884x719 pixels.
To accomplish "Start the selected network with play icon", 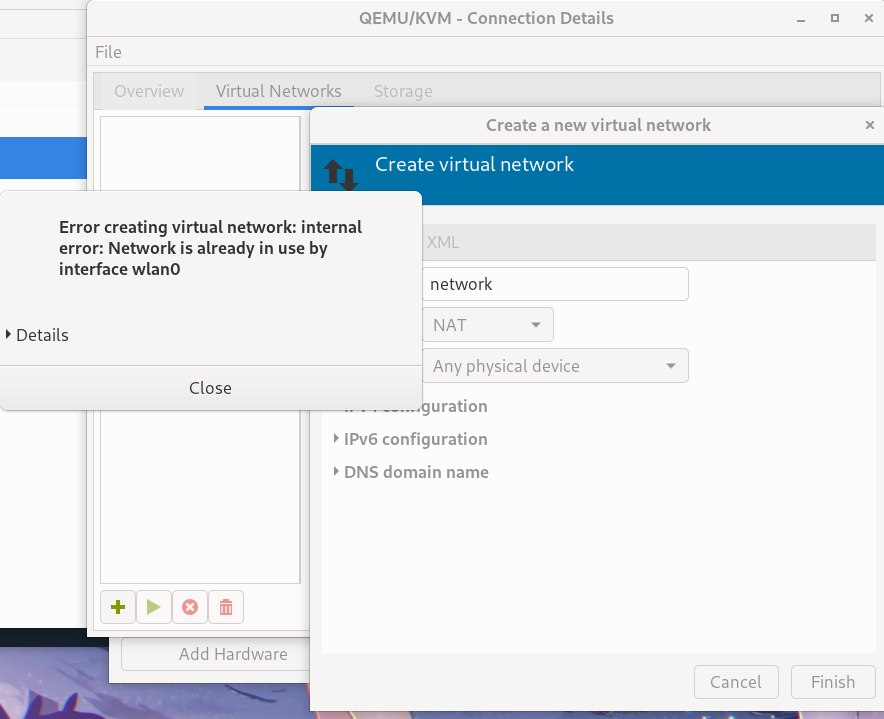I will tap(153, 607).
